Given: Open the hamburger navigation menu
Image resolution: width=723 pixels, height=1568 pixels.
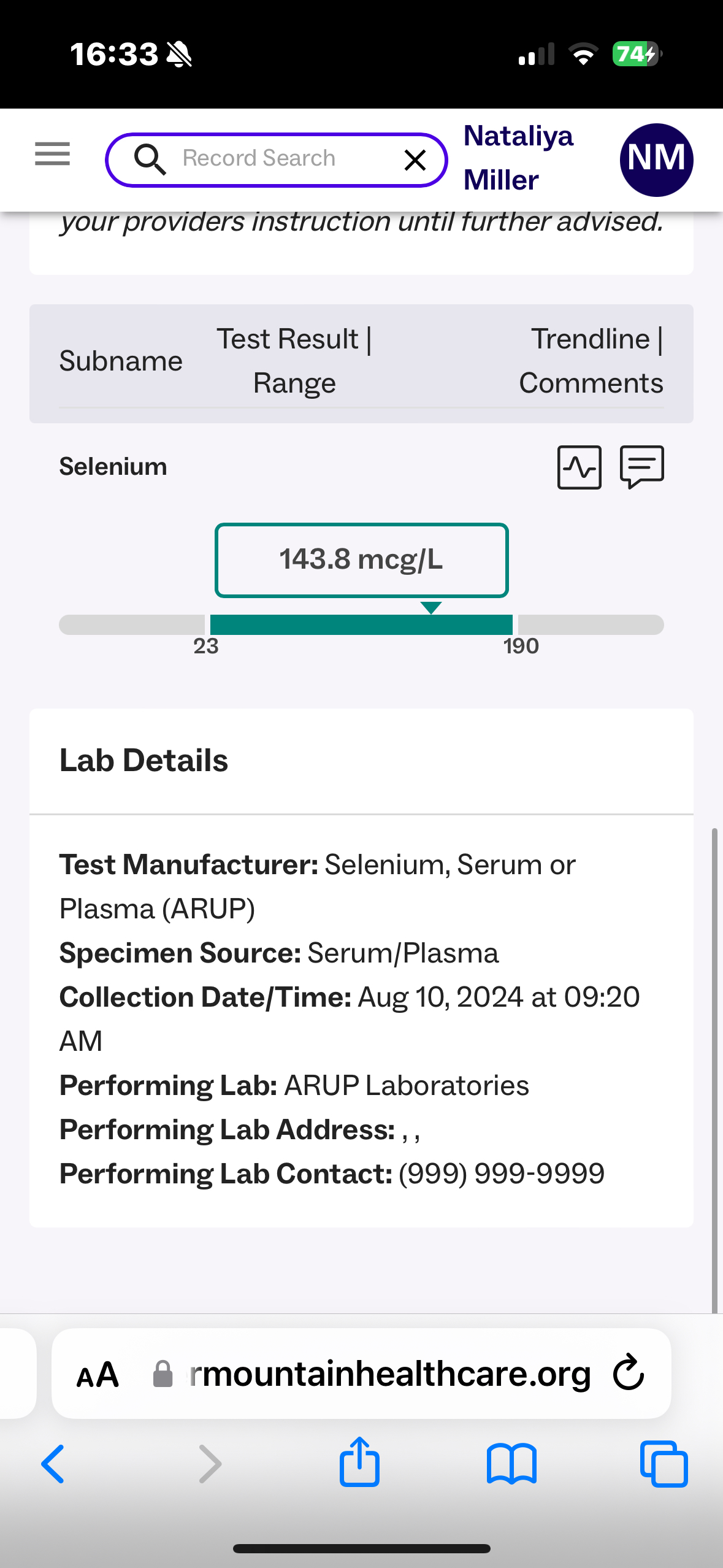Looking at the screenshot, I should [52, 154].
